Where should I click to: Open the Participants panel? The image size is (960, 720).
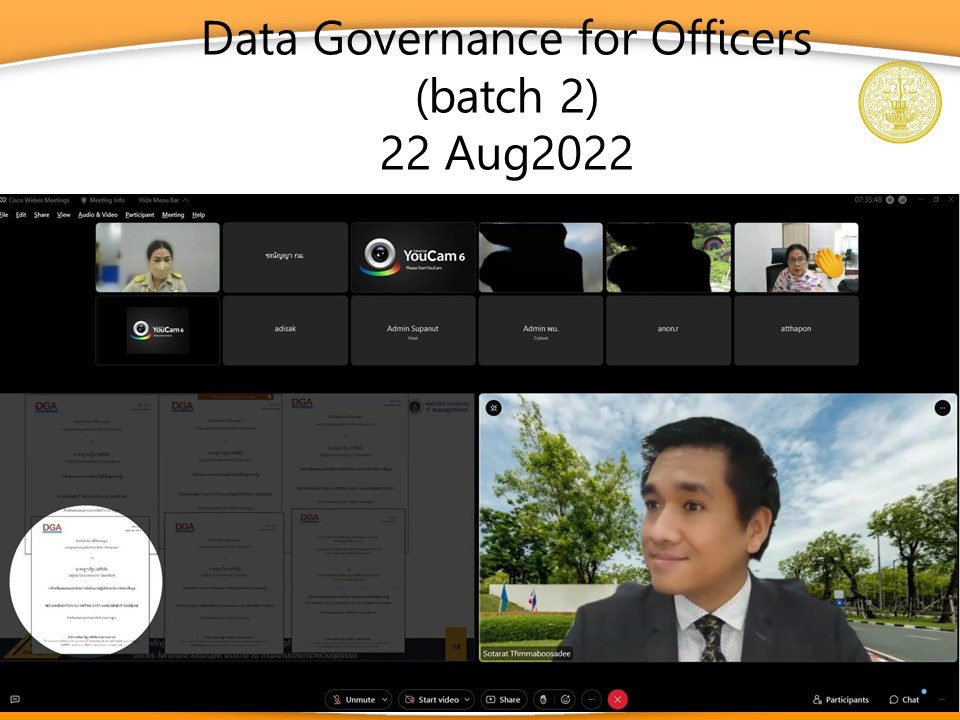[x=841, y=699]
